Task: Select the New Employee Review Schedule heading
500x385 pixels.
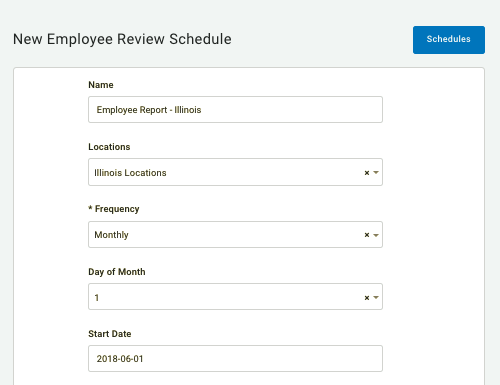Action: [x=122, y=39]
